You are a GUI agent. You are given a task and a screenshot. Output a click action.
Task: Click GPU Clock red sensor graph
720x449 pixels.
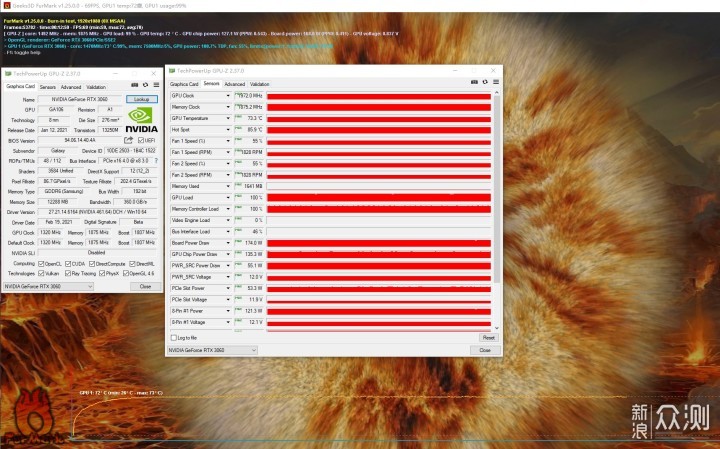(x=379, y=96)
